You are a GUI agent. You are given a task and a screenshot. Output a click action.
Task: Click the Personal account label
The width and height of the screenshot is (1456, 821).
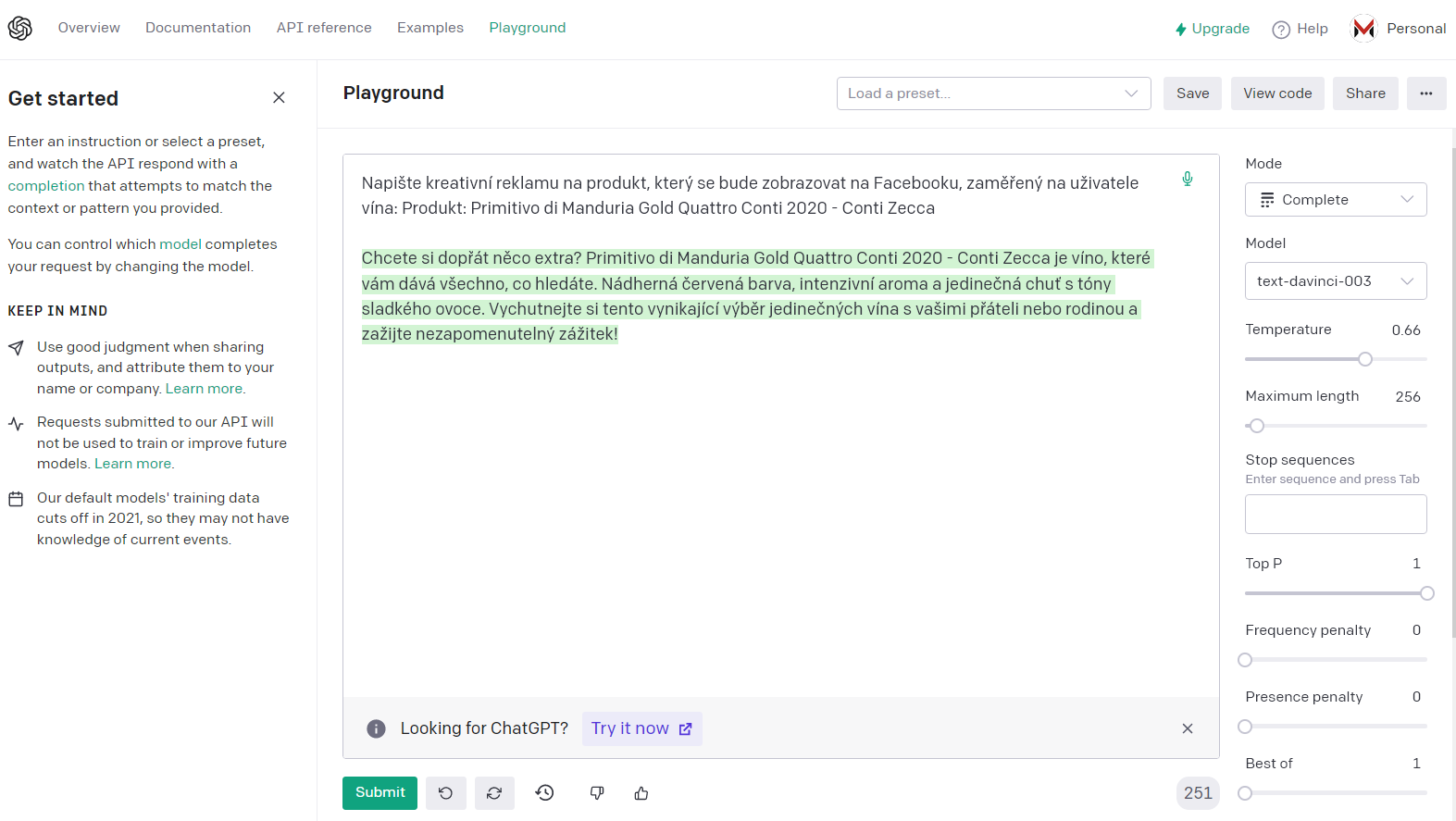1416,29
